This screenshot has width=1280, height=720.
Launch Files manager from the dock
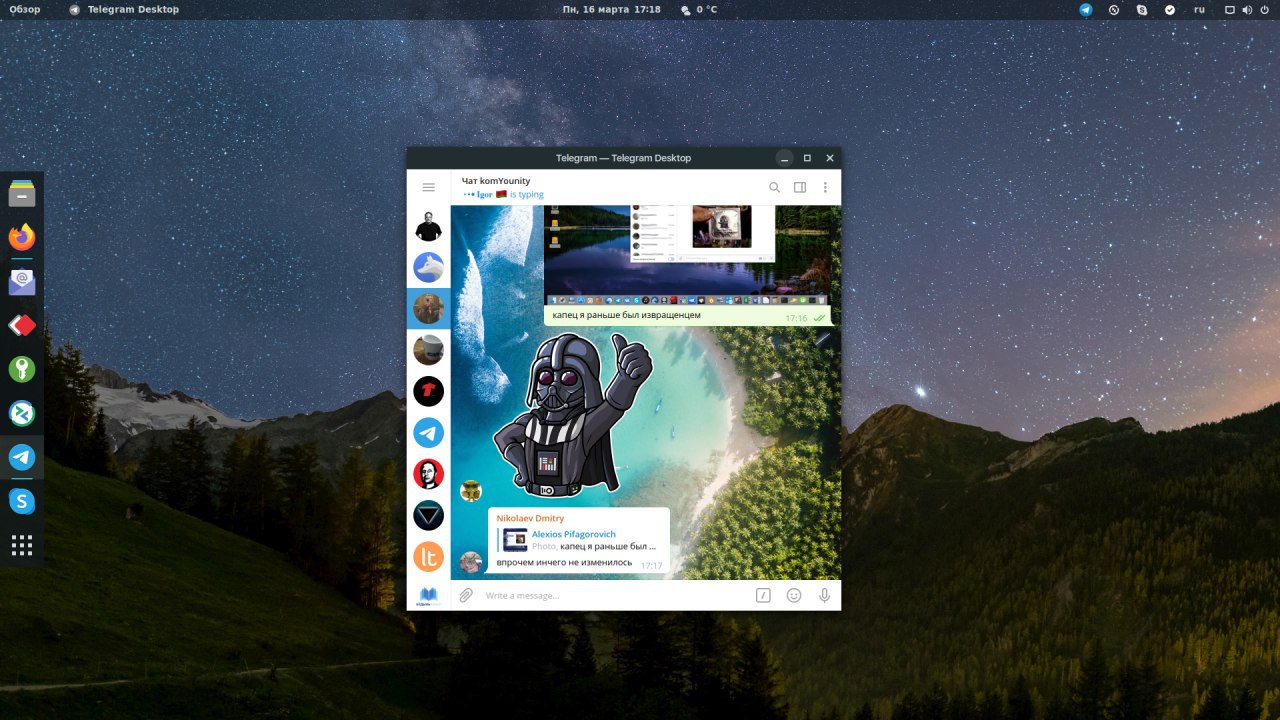pyautogui.click(x=22, y=192)
